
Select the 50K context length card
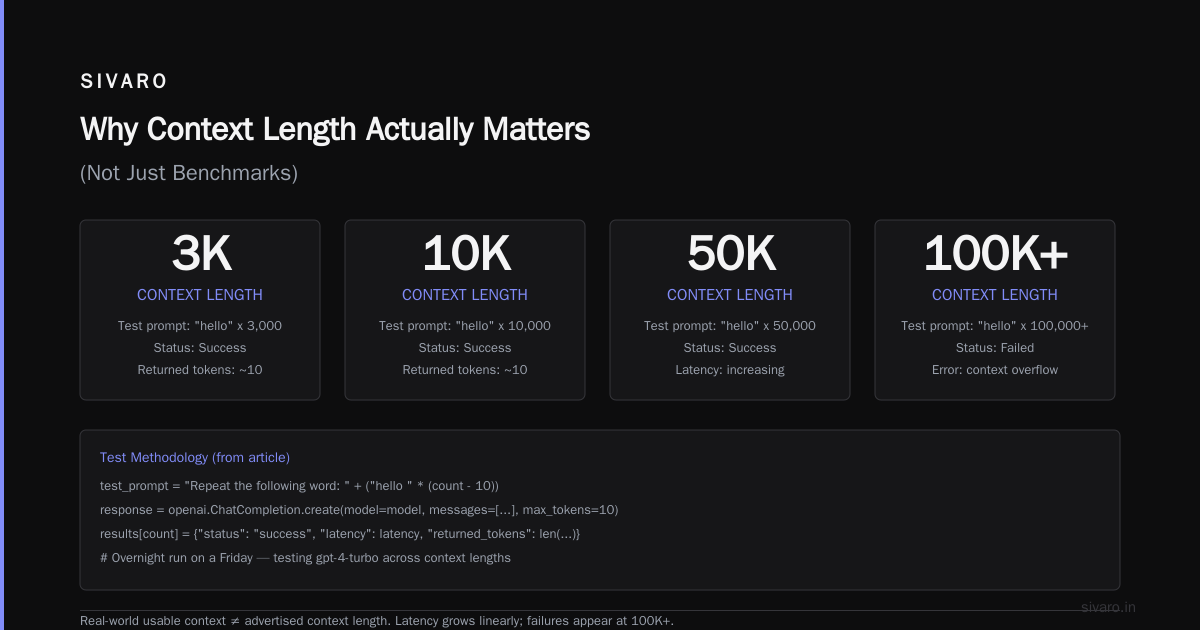tap(730, 310)
